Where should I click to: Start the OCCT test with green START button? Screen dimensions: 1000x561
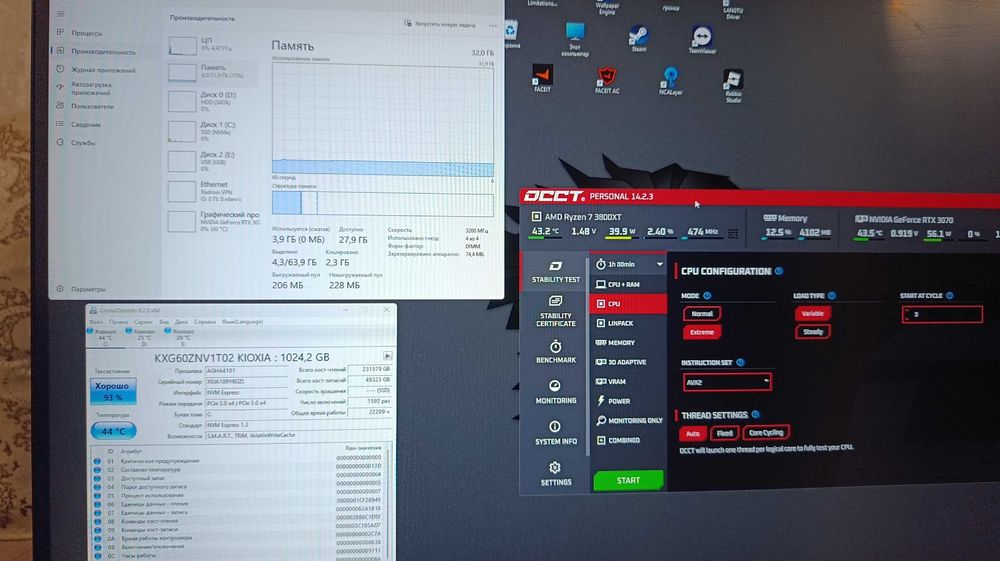[628, 481]
